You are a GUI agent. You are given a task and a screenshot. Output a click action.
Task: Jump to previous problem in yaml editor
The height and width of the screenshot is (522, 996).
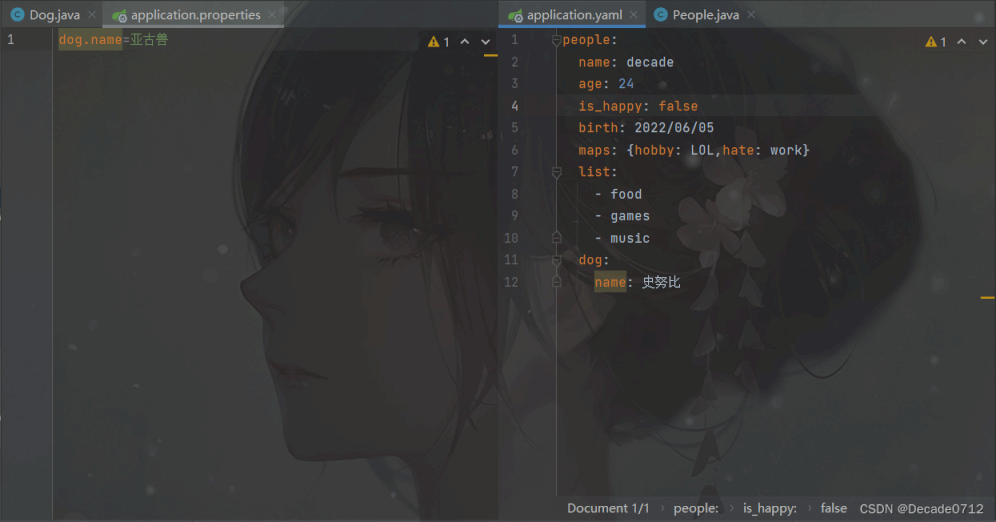pos(962,42)
